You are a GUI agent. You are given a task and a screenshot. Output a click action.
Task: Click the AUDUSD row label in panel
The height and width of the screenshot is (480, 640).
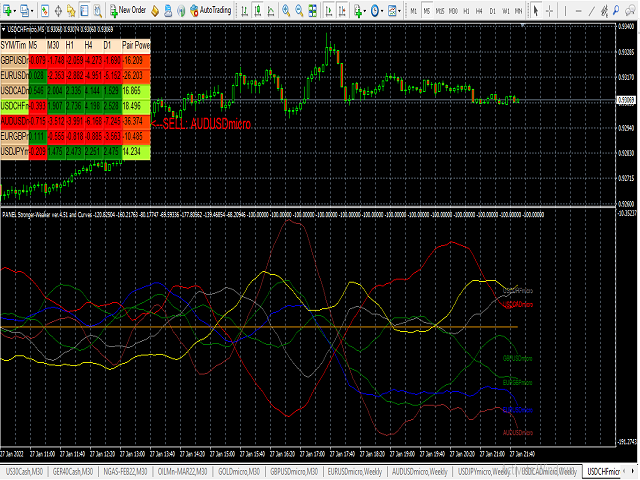[15, 121]
